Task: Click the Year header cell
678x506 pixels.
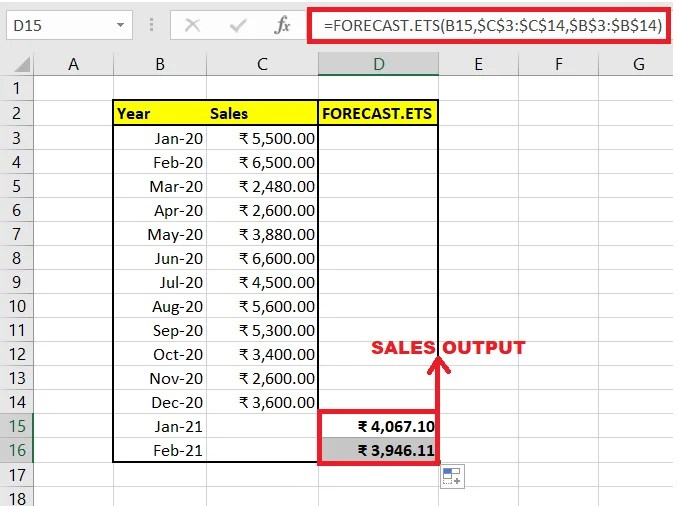Action: pyautogui.click(x=160, y=113)
